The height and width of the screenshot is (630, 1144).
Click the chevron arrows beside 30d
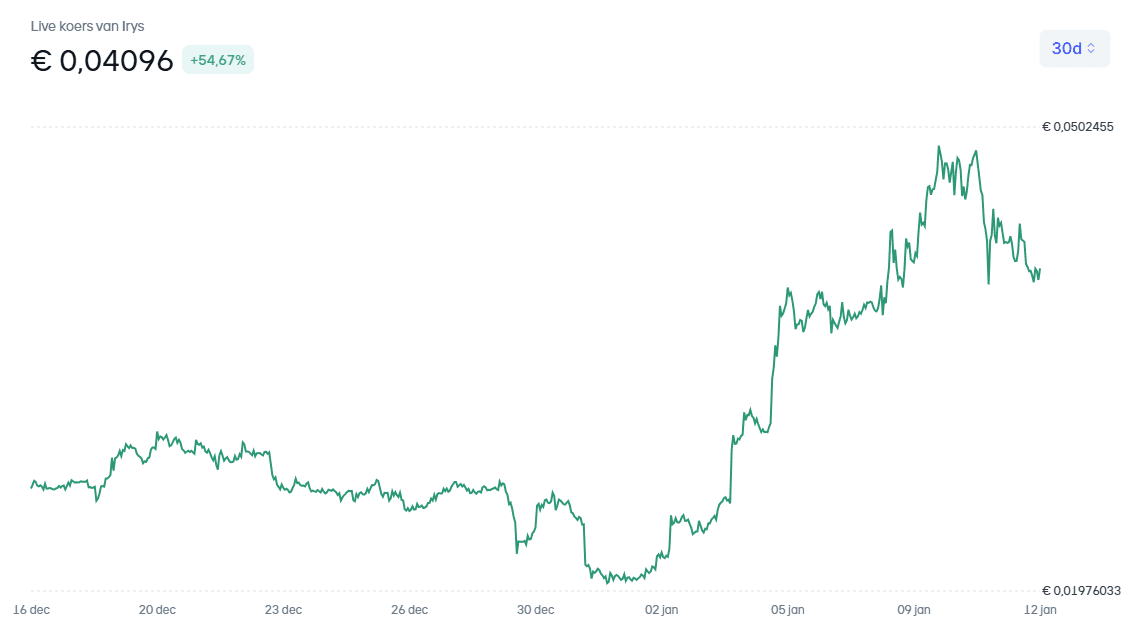coord(1091,48)
